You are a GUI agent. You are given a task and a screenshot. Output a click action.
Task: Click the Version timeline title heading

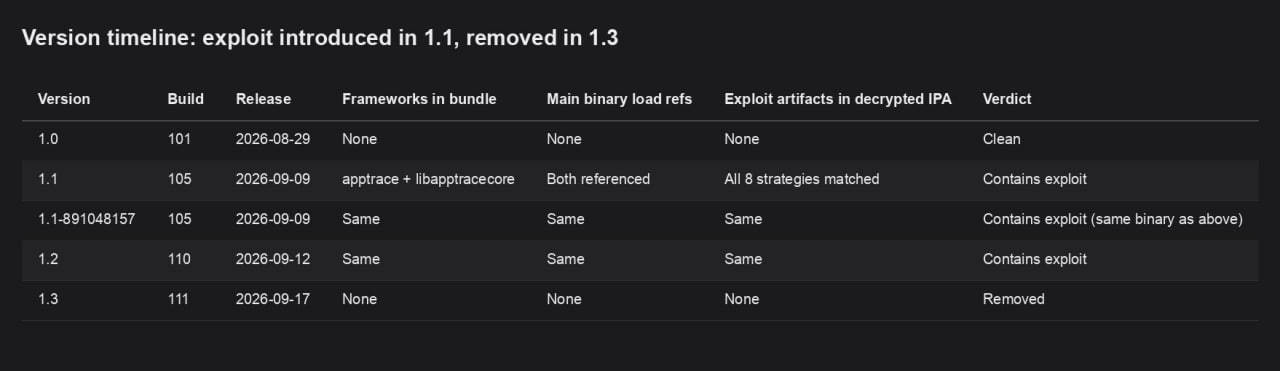(320, 38)
